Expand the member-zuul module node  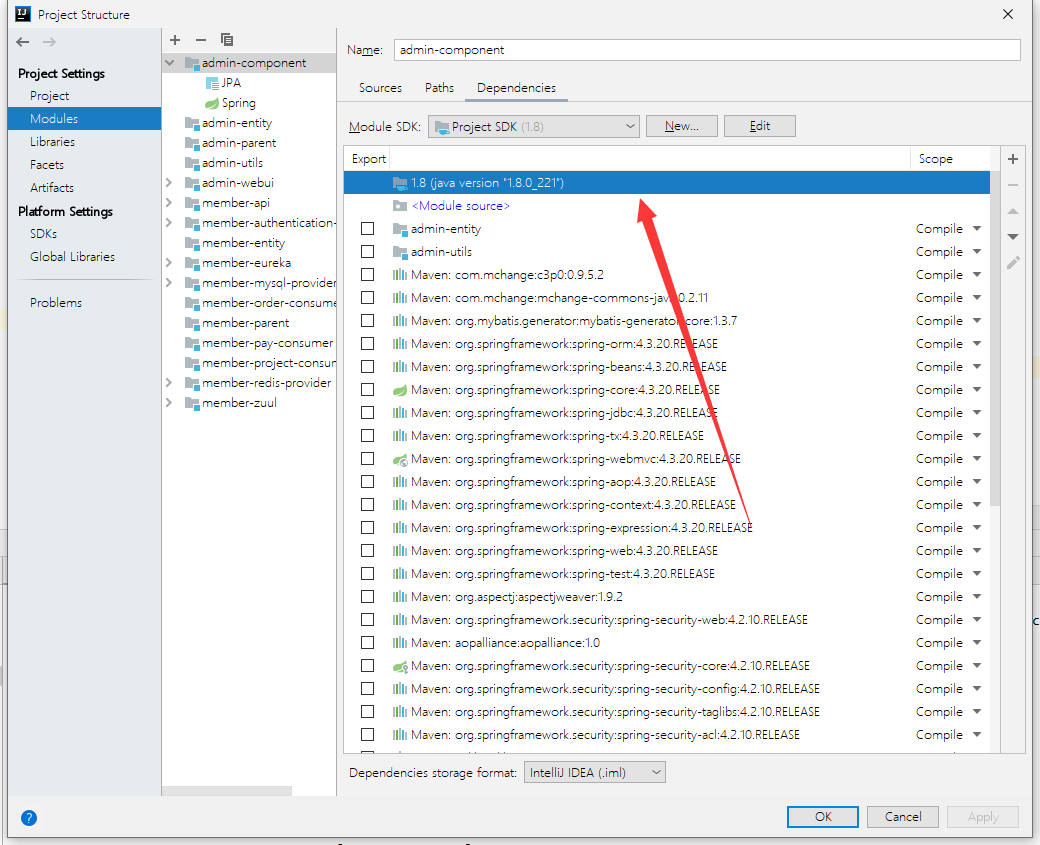coord(169,403)
